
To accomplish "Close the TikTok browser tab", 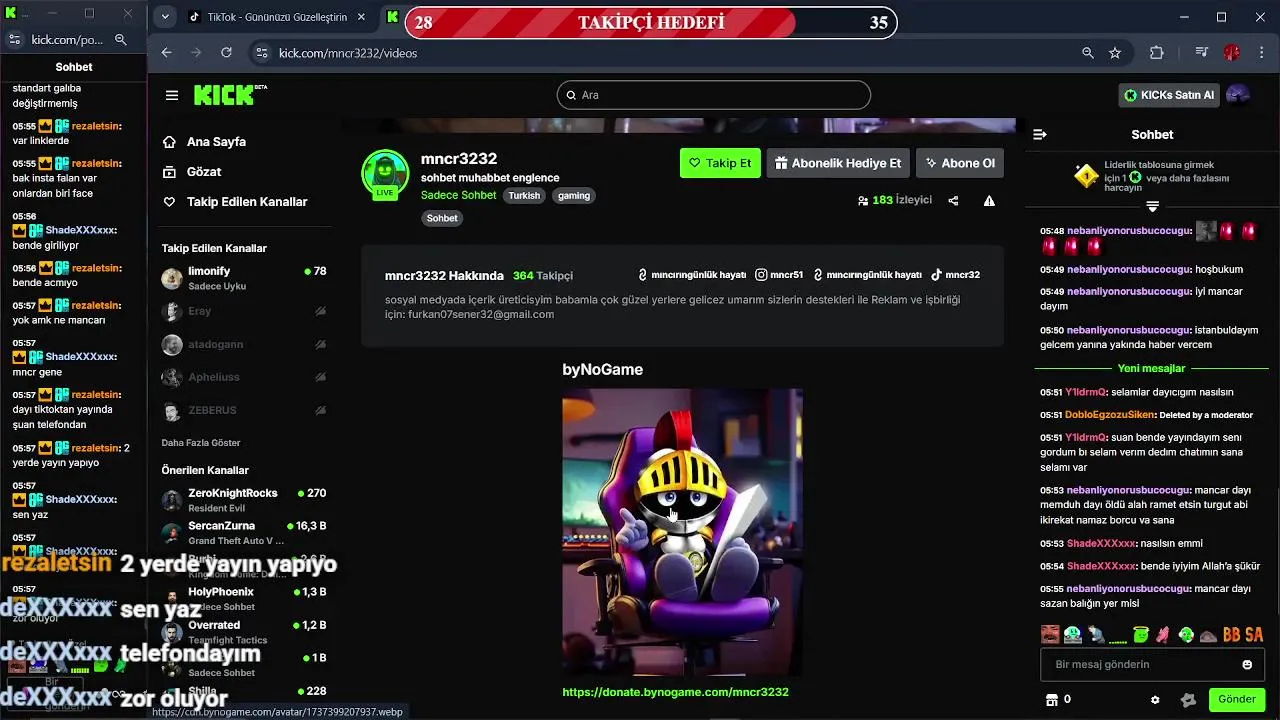I will pos(361,18).
